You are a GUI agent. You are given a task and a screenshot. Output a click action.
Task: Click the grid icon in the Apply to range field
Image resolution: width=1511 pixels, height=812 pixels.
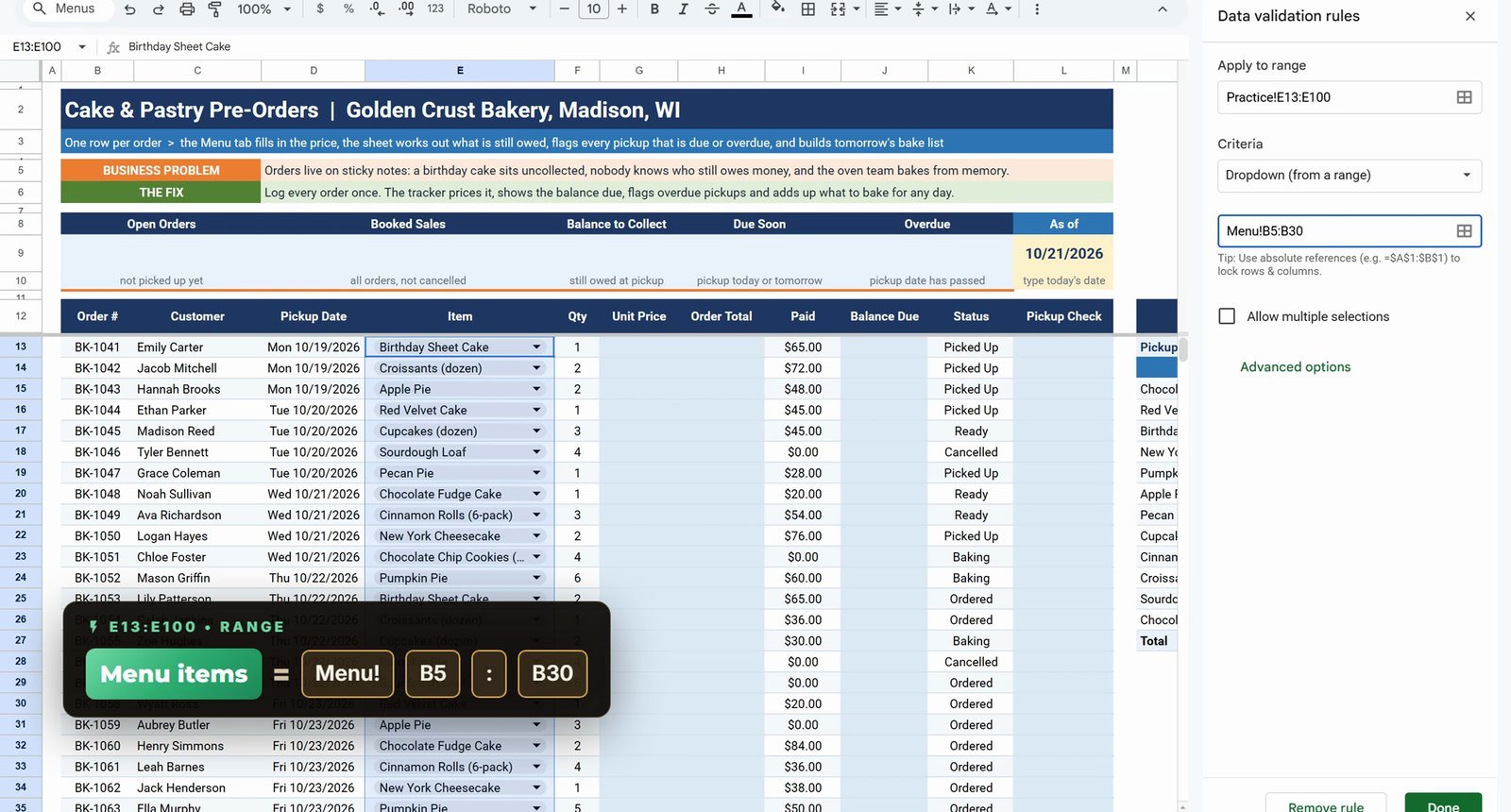point(1465,97)
